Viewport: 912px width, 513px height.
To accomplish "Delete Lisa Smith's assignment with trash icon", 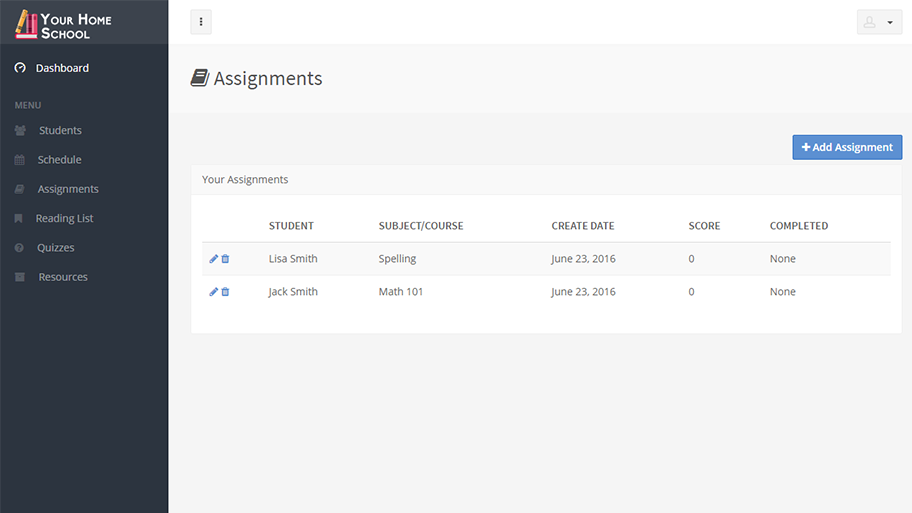I will click(225, 259).
